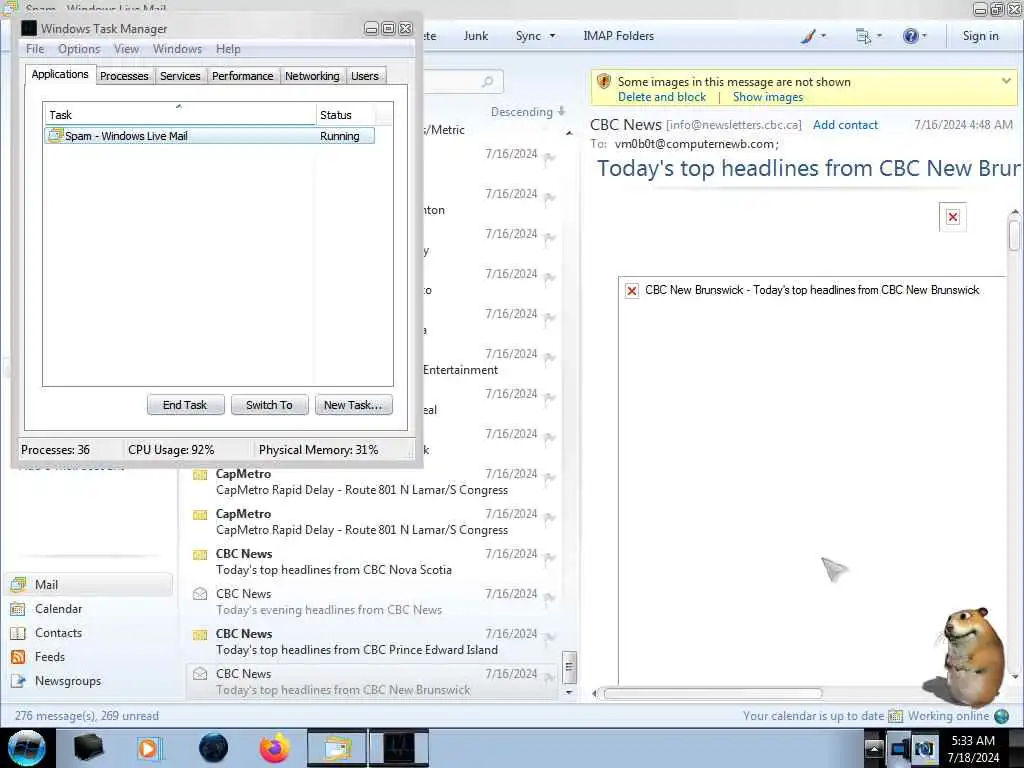
Task: Click the Delete and block link
Action: [x=662, y=97]
